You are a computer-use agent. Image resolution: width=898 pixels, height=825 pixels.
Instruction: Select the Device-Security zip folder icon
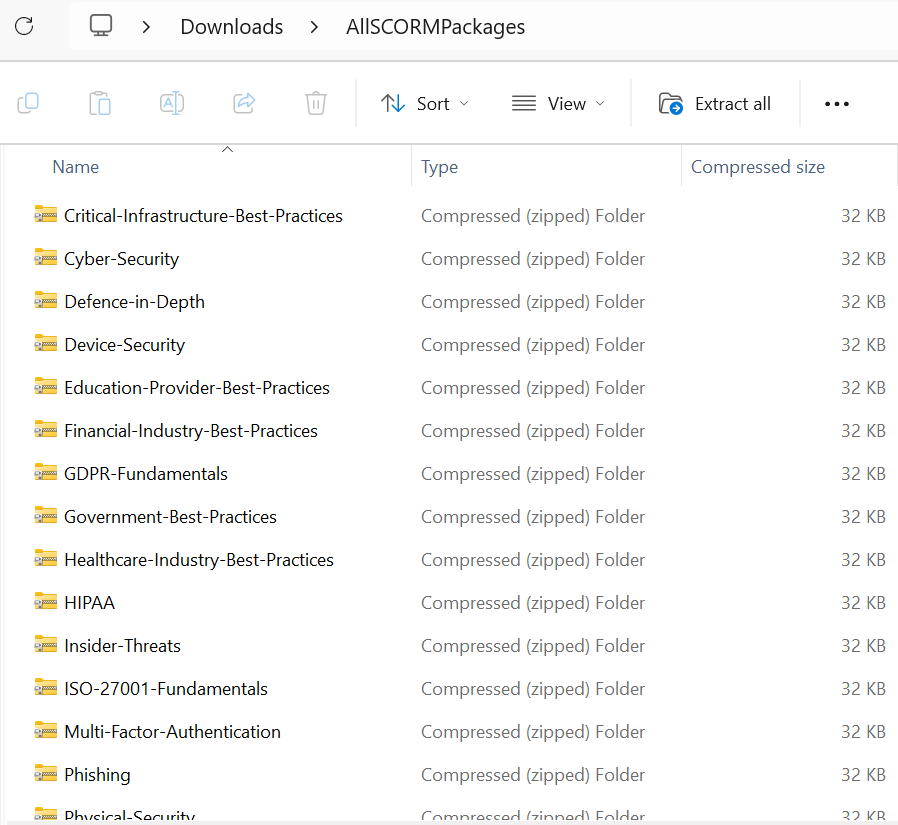46,344
